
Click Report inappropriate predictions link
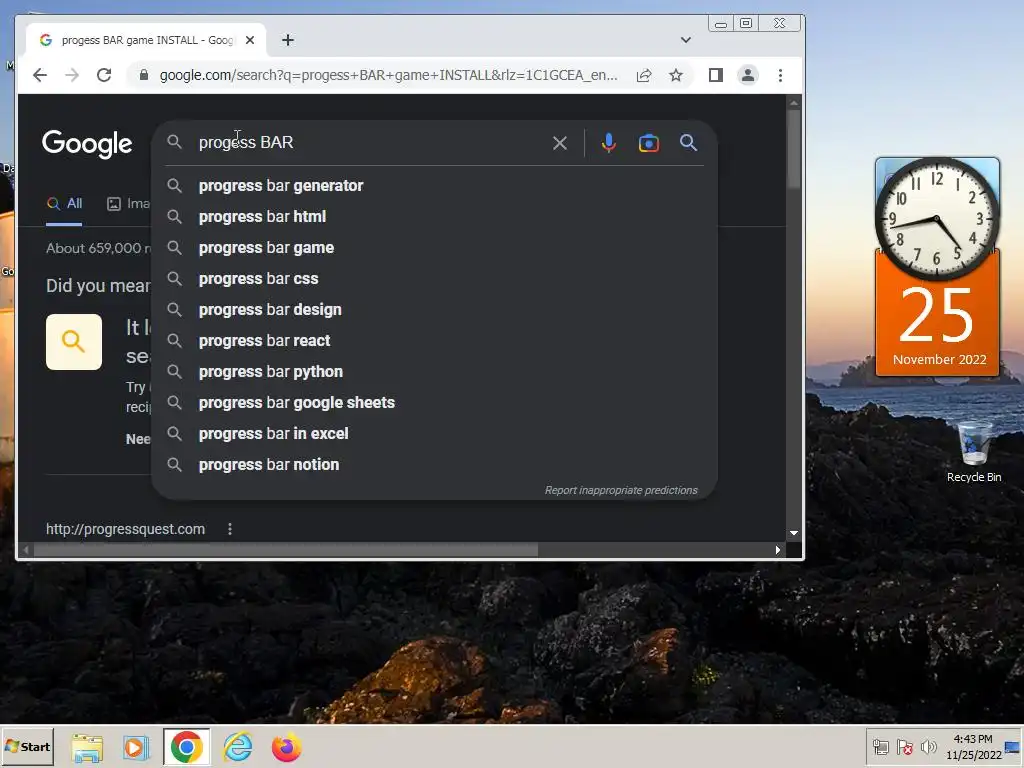point(621,490)
